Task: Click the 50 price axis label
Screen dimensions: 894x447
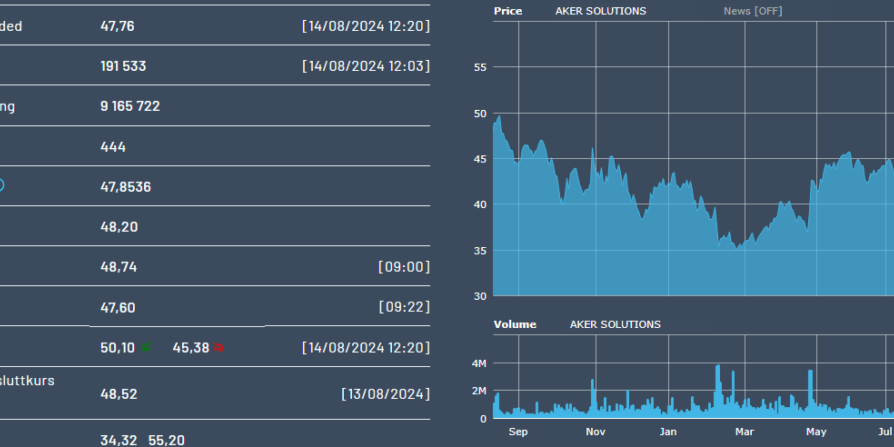Action: pyautogui.click(x=480, y=113)
